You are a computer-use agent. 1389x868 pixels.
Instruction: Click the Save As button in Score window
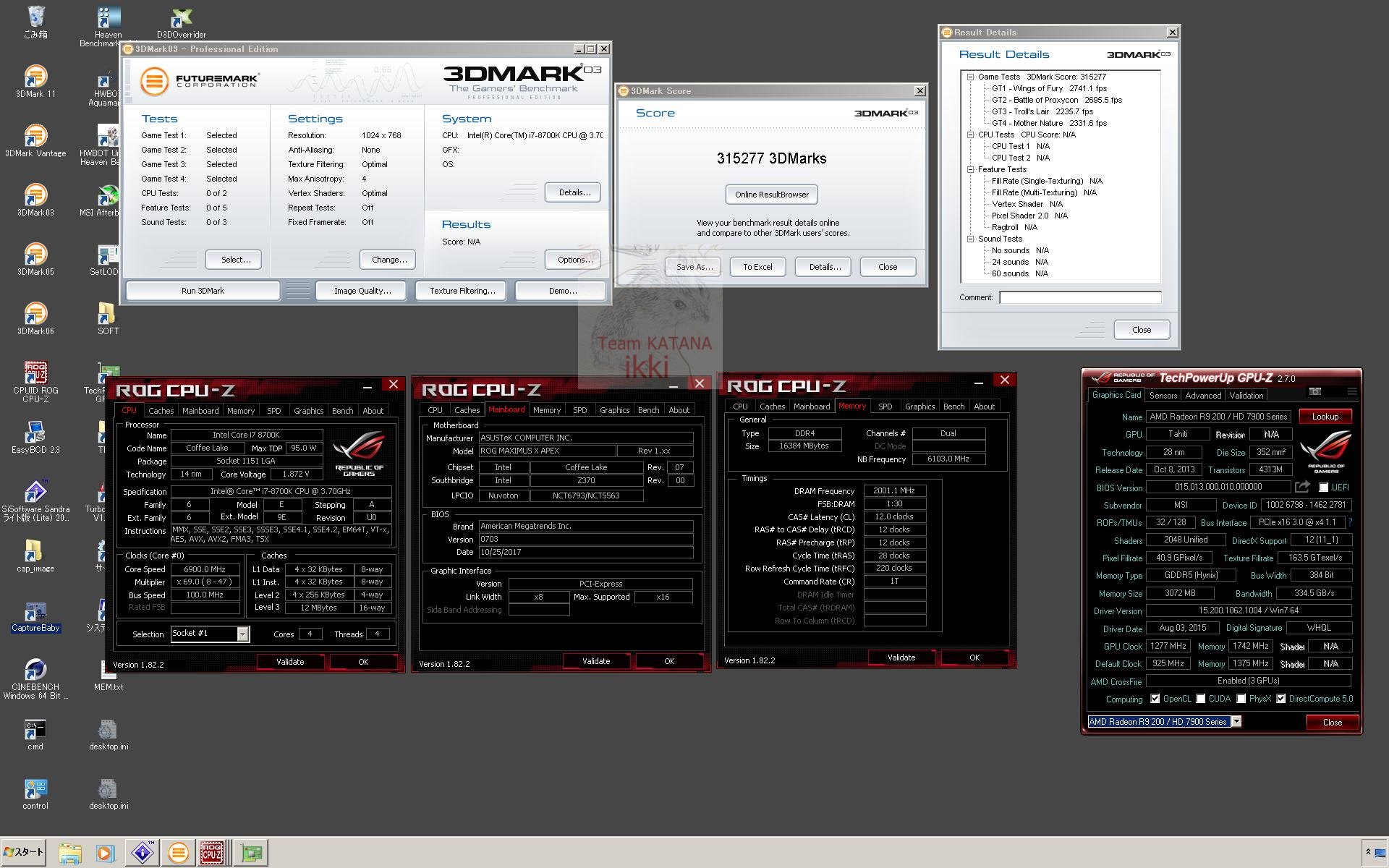pos(694,267)
